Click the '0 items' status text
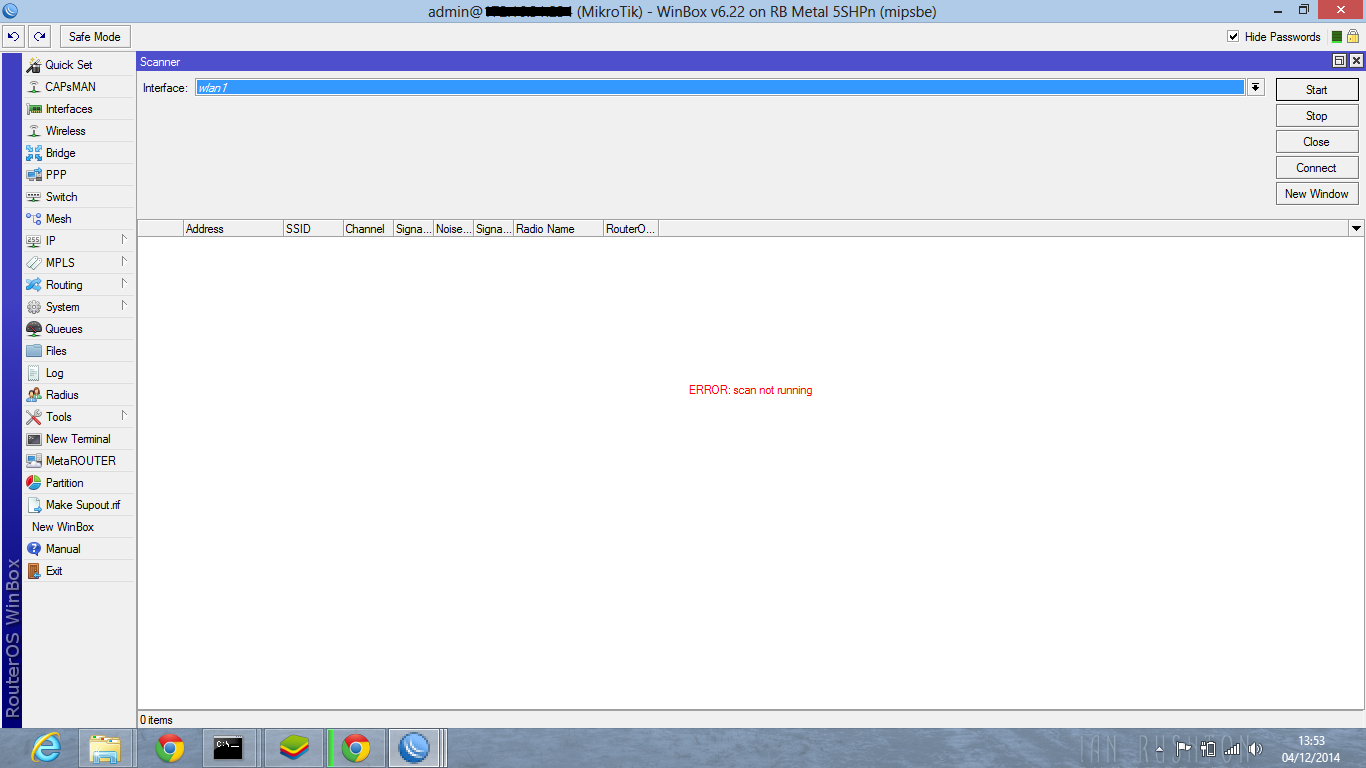Image resolution: width=1366 pixels, height=768 pixels. click(156, 720)
